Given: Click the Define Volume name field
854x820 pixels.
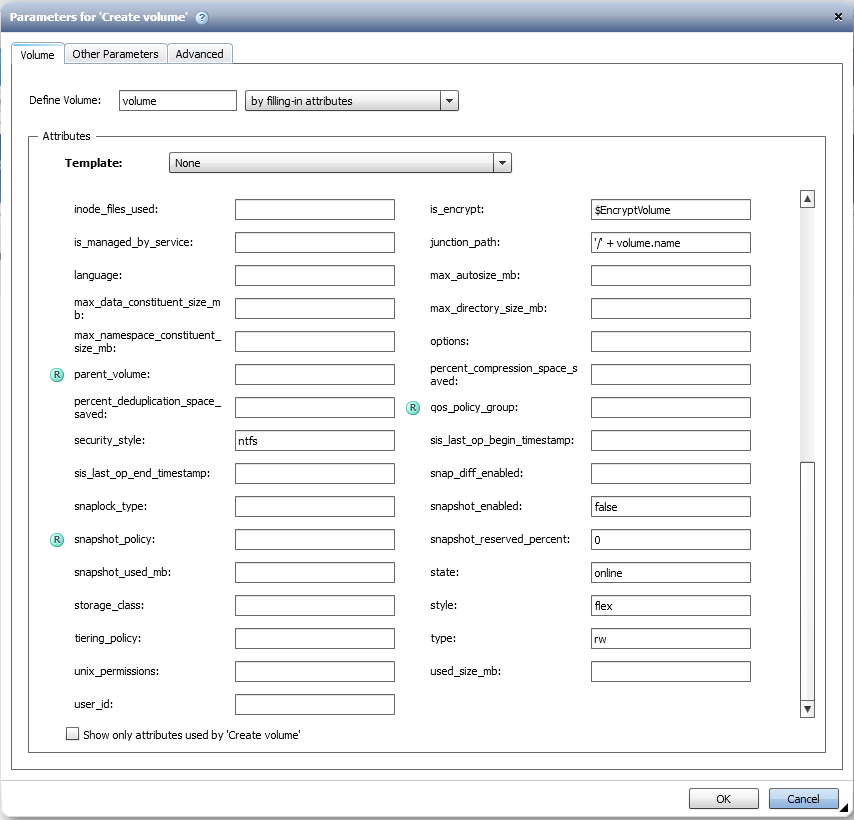Looking at the screenshot, I should coord(177,101).
